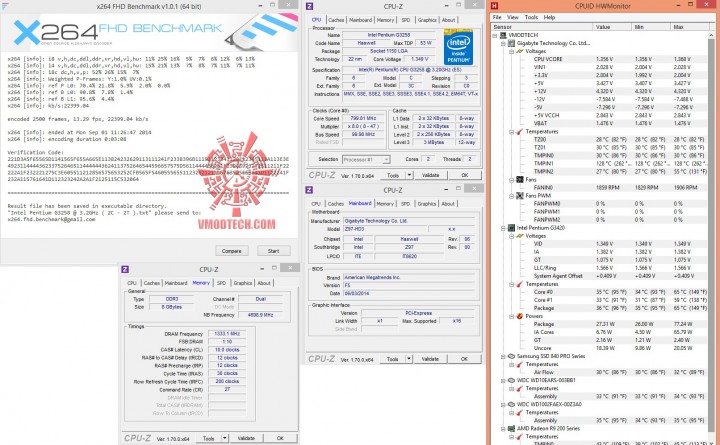
Task: Switch to the SPD tab in CPU-Z Memory window
Action: (x=221, y=283)
